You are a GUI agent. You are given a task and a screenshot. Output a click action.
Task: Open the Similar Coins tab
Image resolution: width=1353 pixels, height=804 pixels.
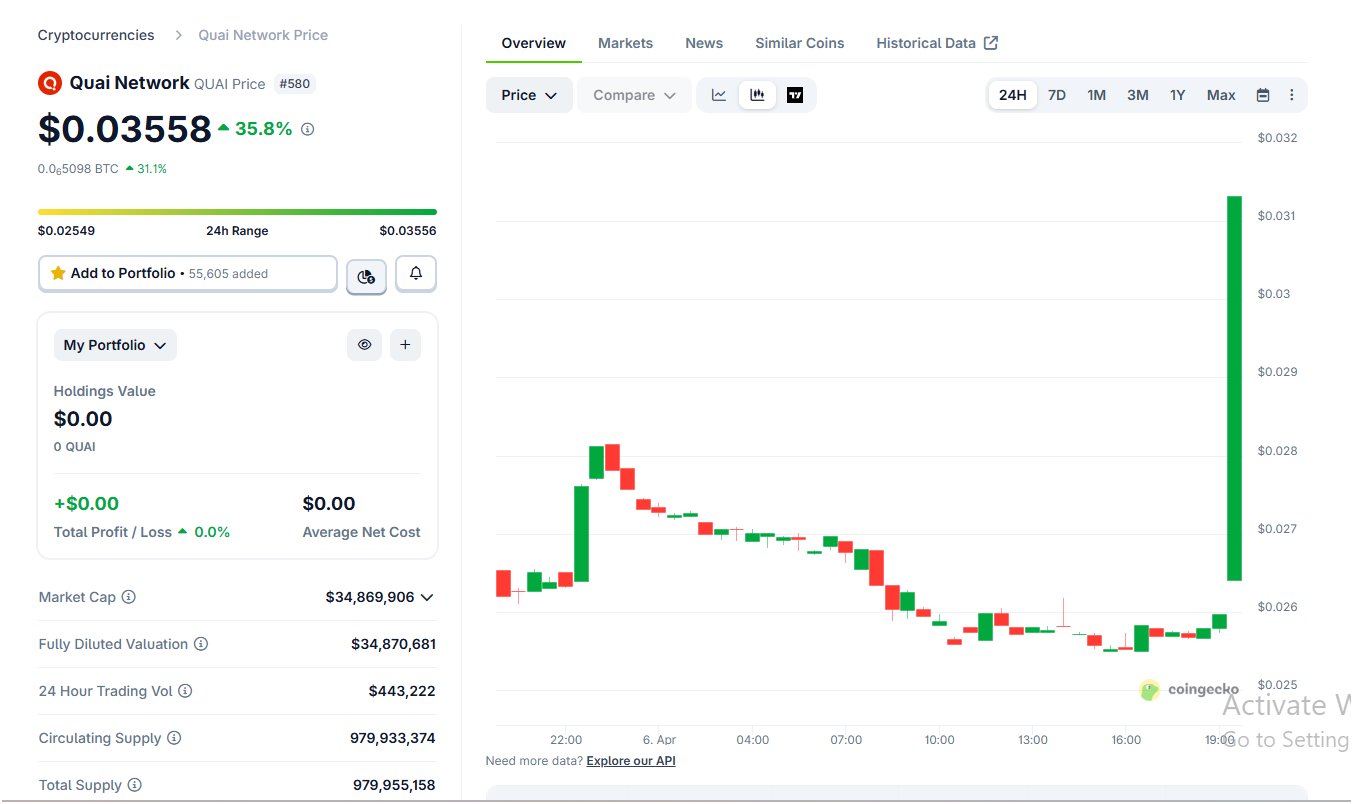[x=799, y=43]
